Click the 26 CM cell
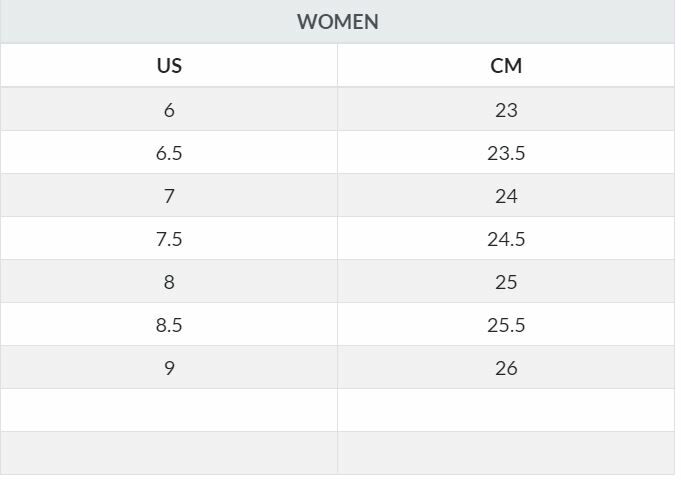 (506, 367)
